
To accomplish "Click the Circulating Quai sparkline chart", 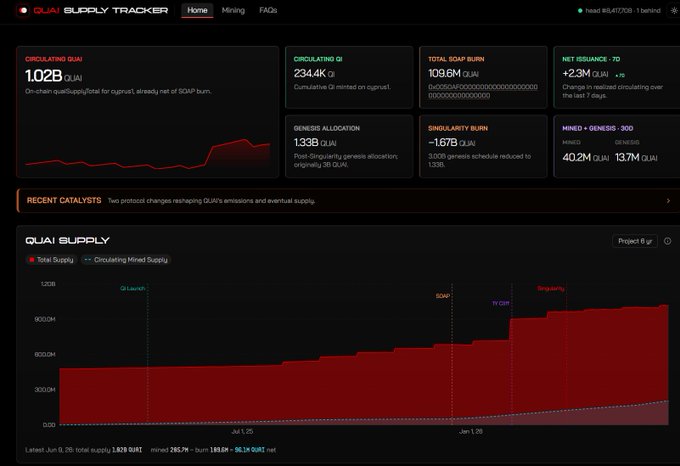I will point(147,153).
